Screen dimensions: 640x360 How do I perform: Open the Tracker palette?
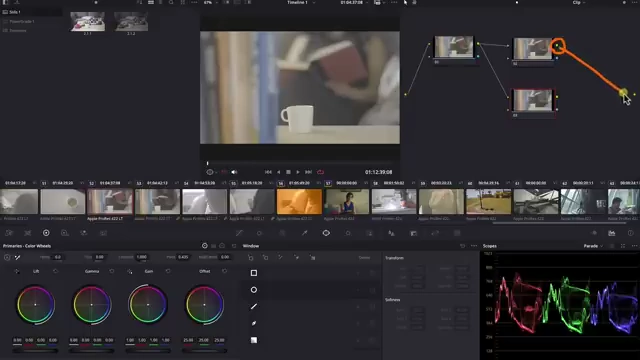[x=348, y=233]
